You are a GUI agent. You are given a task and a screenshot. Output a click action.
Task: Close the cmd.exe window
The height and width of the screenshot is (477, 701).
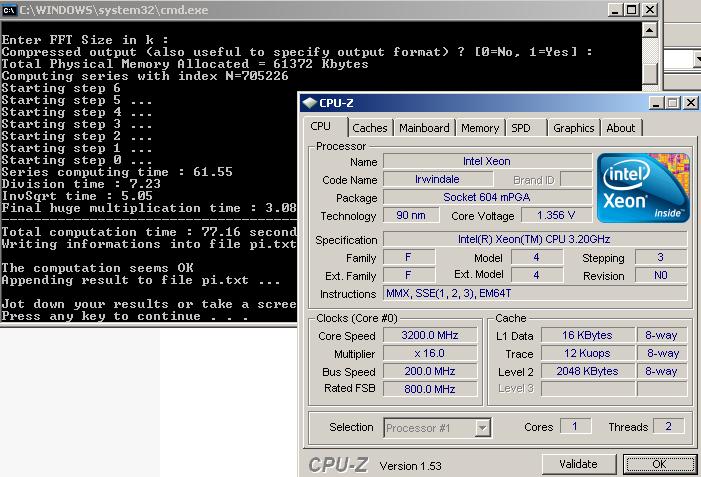tap(650, 10)
